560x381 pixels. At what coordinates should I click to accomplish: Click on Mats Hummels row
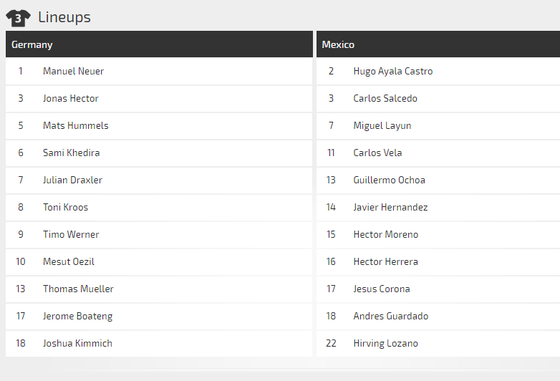[x=159, y=126]
